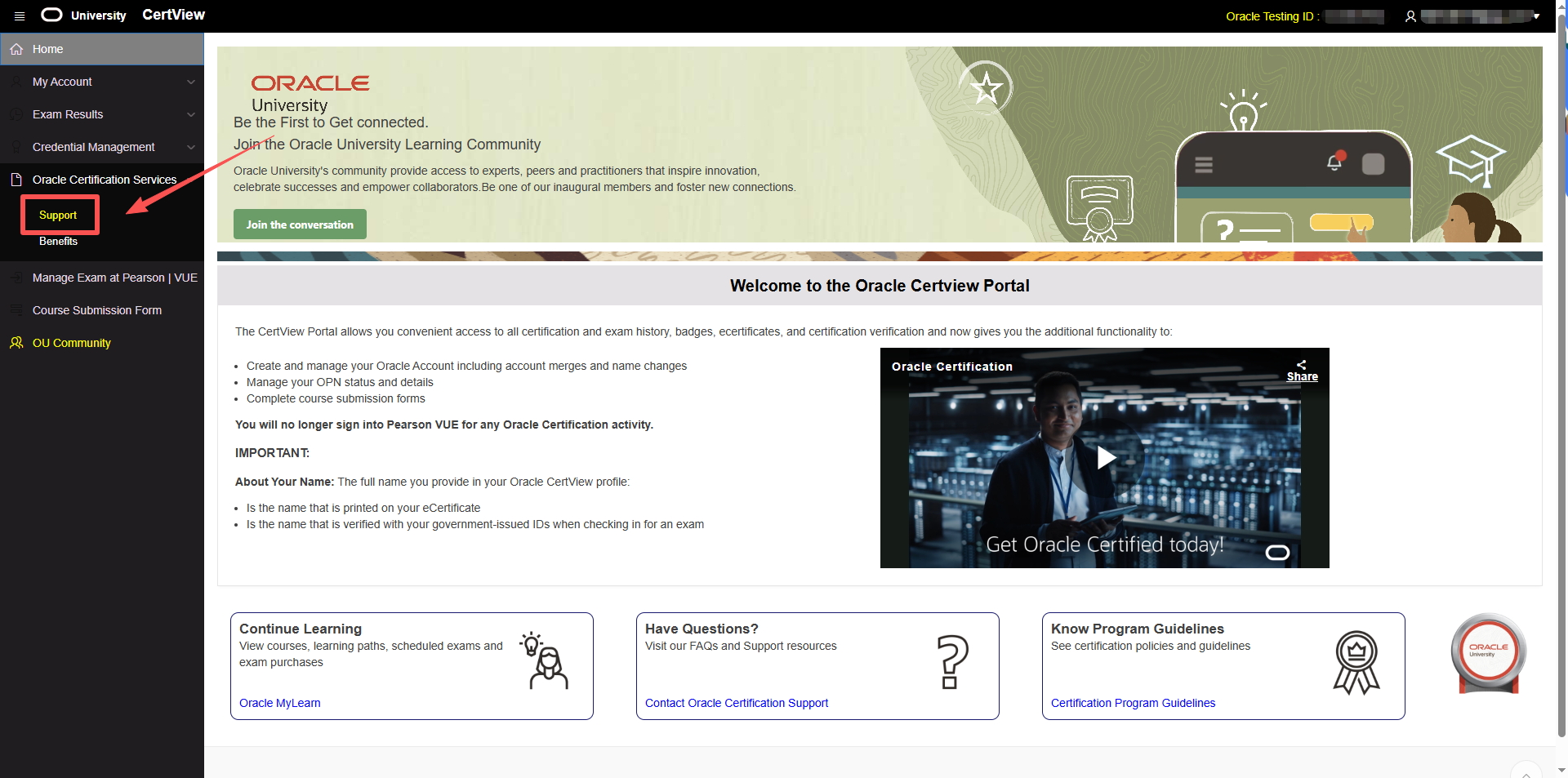This screenshot has width=1568, height=778.
Task: Click Welcome to the Oracle Certview Portal heading
Action: click(x=880, y=286)
